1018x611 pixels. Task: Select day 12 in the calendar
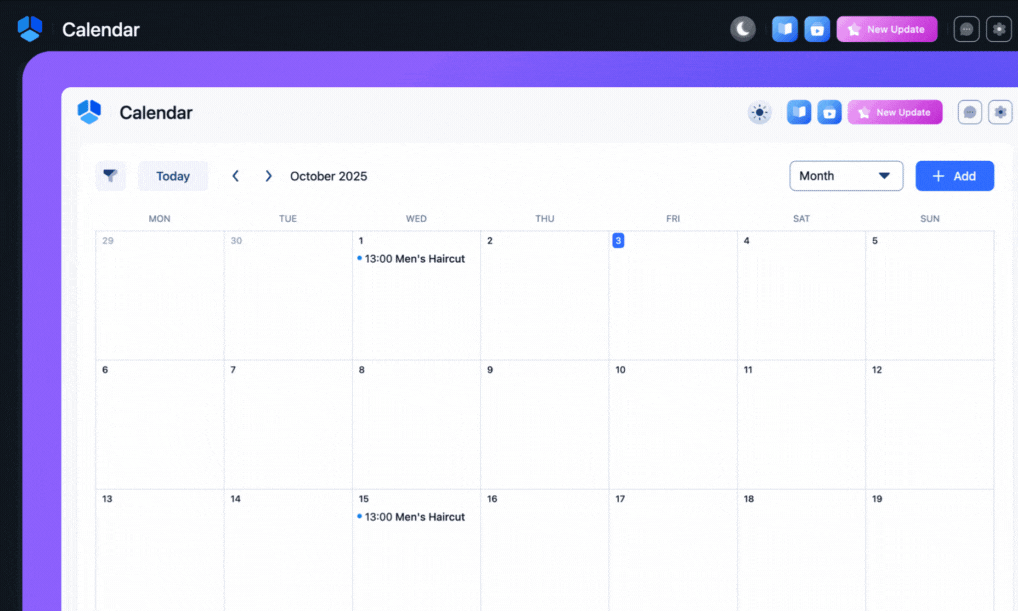click(930, 425)
